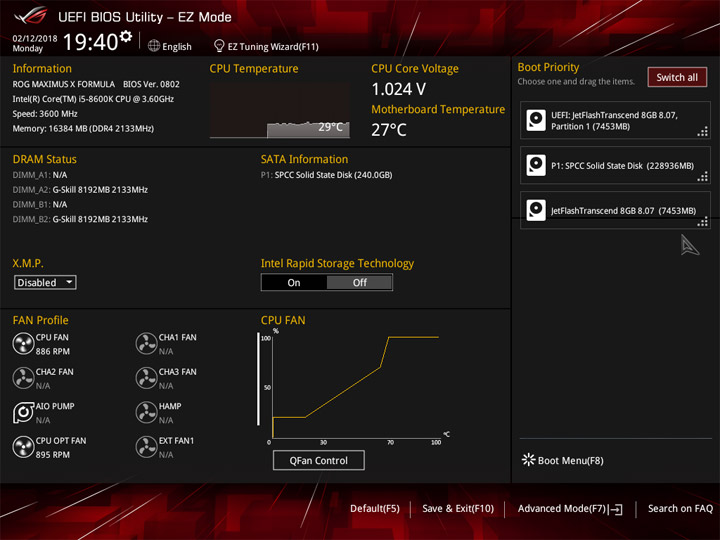Click the 27°C motherboard temperature value
The image size is (720, 540).
point(389,130)
